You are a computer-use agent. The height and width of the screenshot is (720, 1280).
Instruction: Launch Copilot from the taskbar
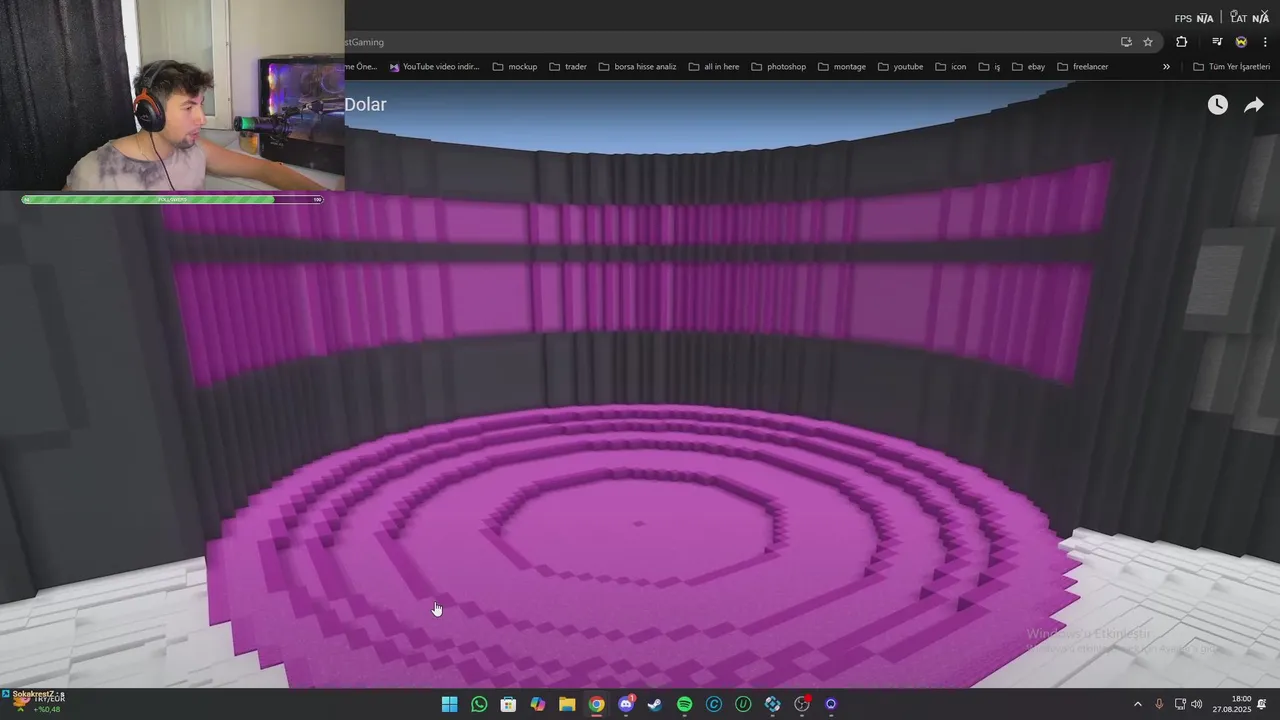(538, 704)
